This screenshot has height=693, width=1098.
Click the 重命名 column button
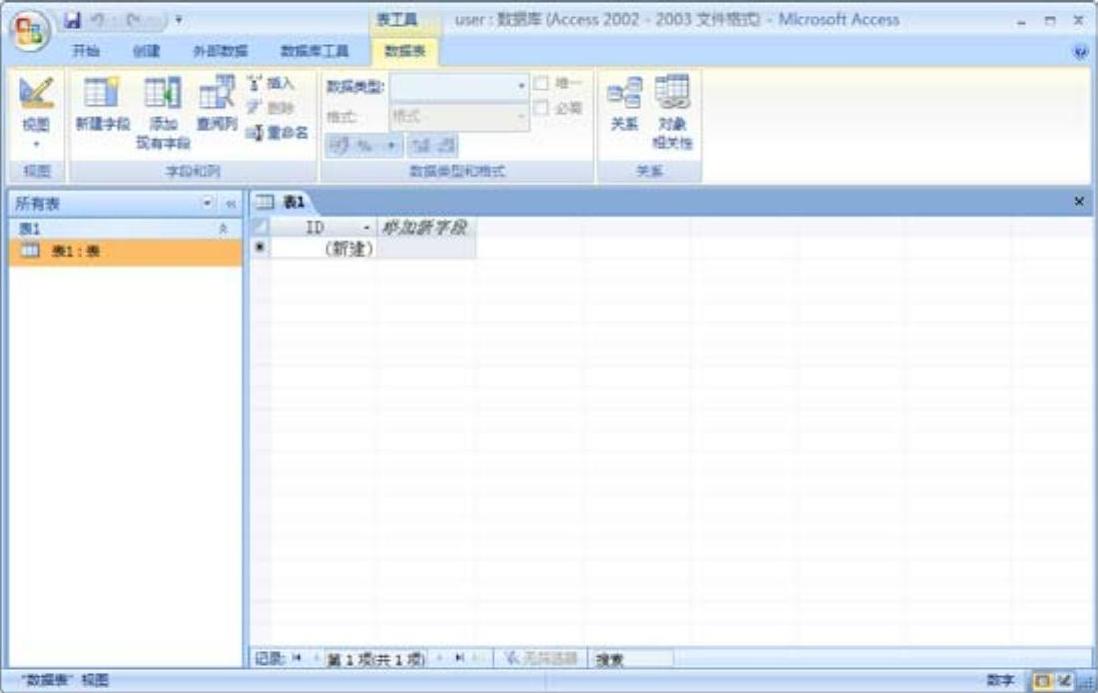(277, 132)
